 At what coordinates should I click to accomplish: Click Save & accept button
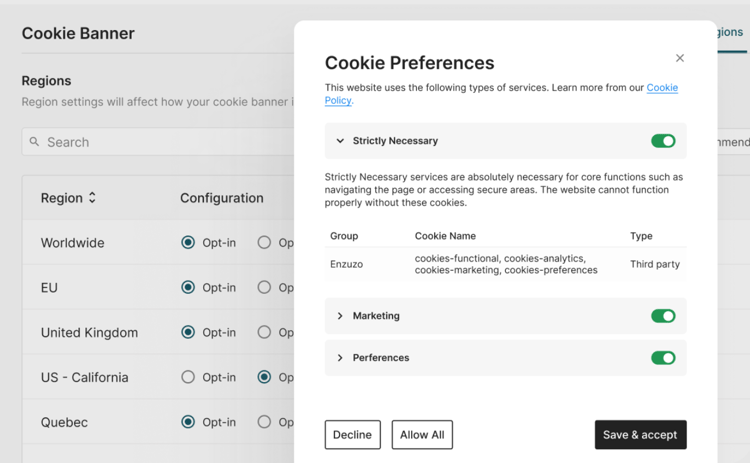pos(640,435)
